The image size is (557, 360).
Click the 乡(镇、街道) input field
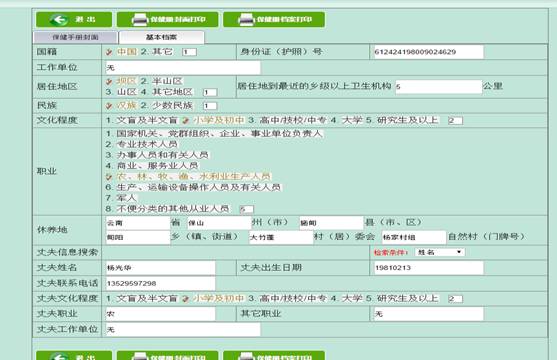[138, 237]
